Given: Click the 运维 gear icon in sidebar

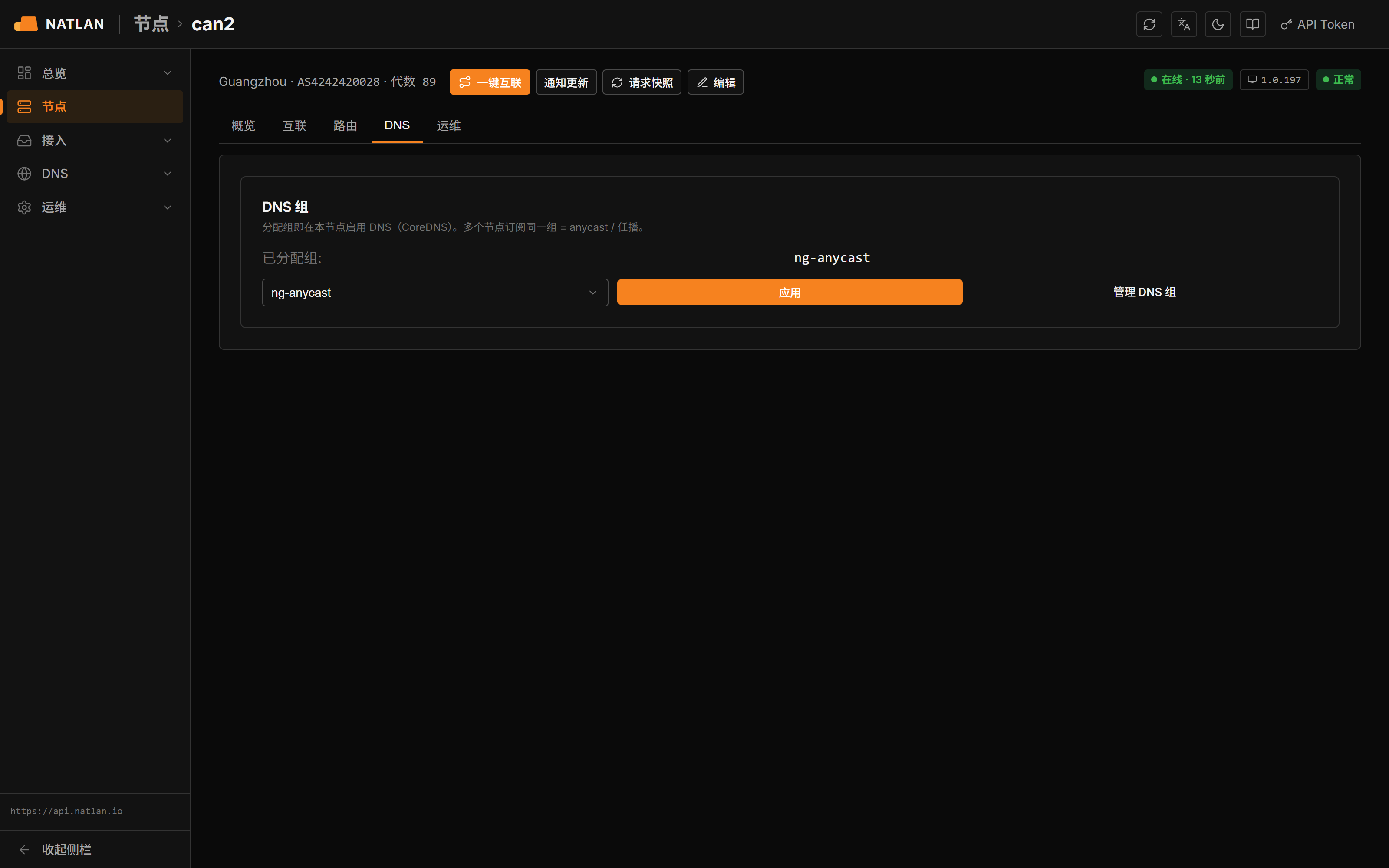Looking at the screenshot, I should tap(24, 207).
